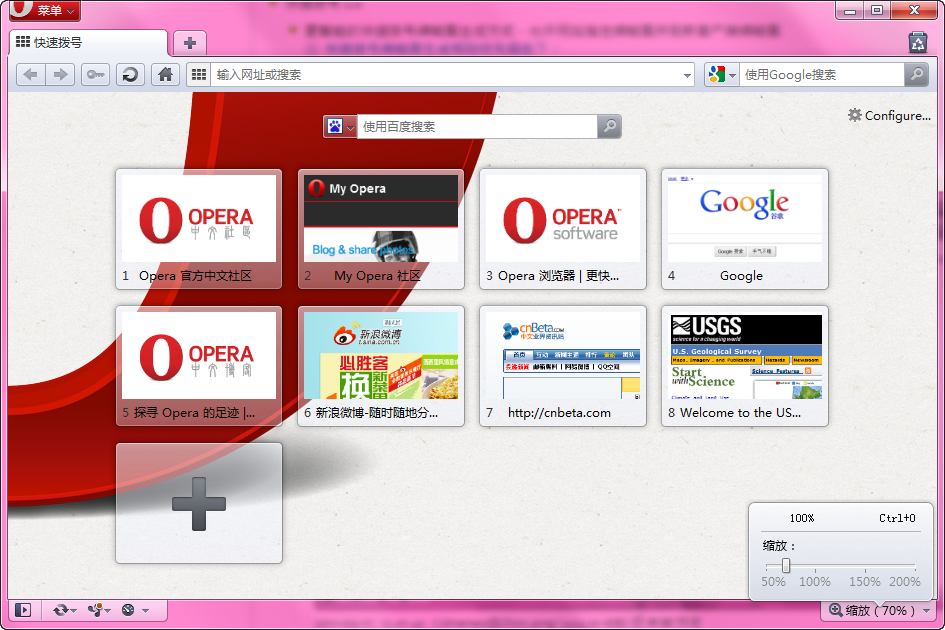Open Baidu search engine selector dropdown
Image resolution: width=945 pixels, height=630 pixels.
pos(341,127)
